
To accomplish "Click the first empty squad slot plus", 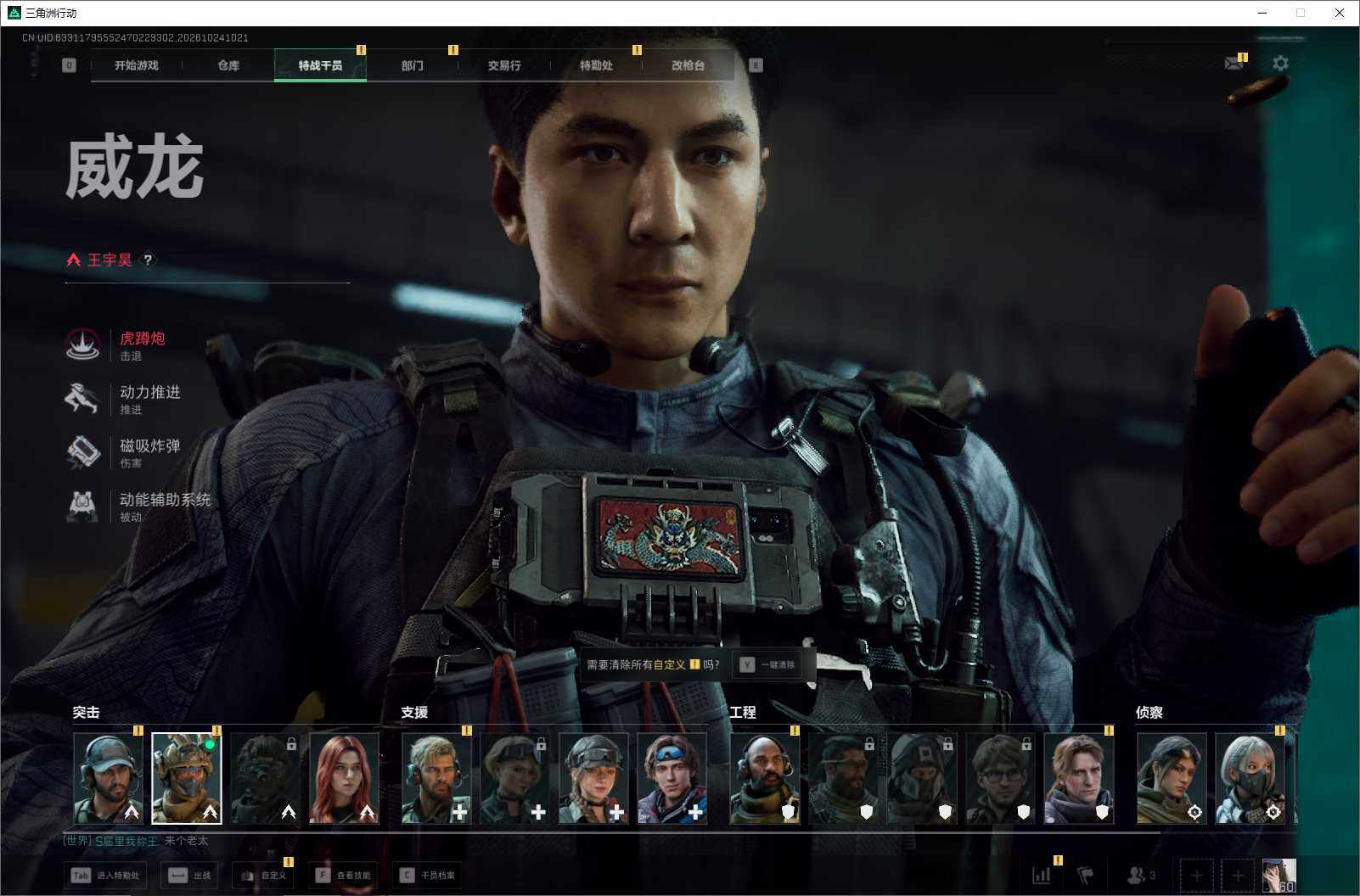I will pyautogui.click(x=1196, y=875).
